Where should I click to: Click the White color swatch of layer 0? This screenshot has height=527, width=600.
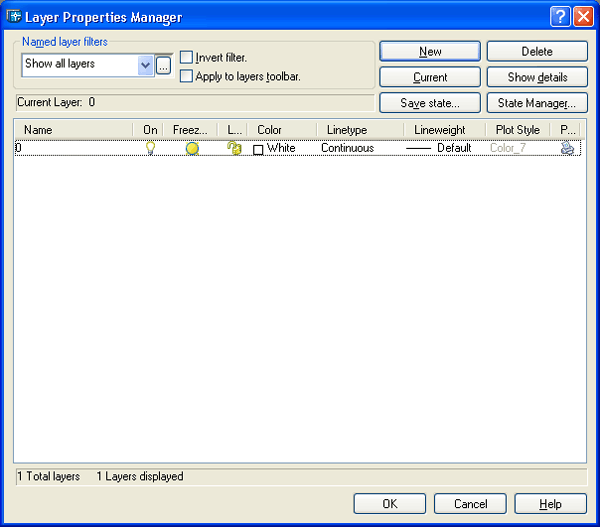259,149
